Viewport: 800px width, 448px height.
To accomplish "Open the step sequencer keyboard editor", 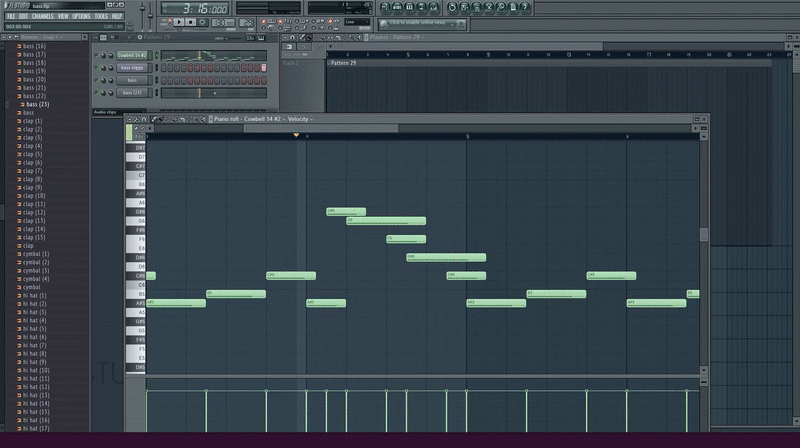I will click(261, 38).
